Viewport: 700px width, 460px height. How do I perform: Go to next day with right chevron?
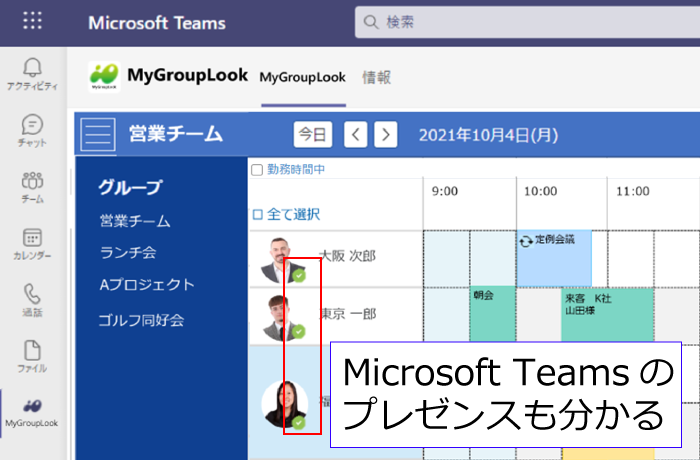coord(386,134)
